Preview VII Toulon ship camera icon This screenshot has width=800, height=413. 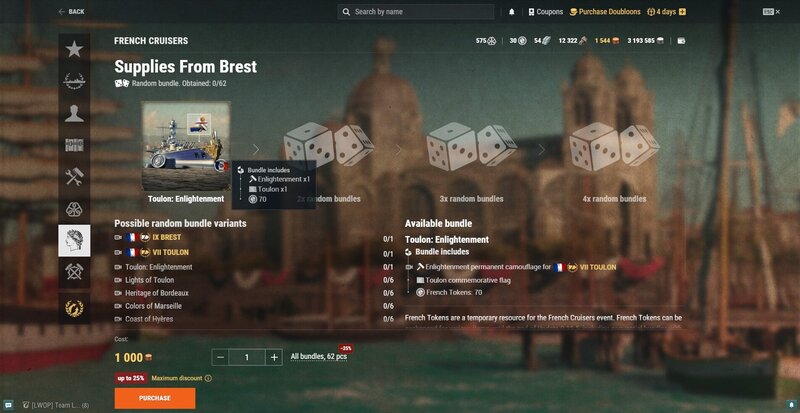click(x=118, y=252)
